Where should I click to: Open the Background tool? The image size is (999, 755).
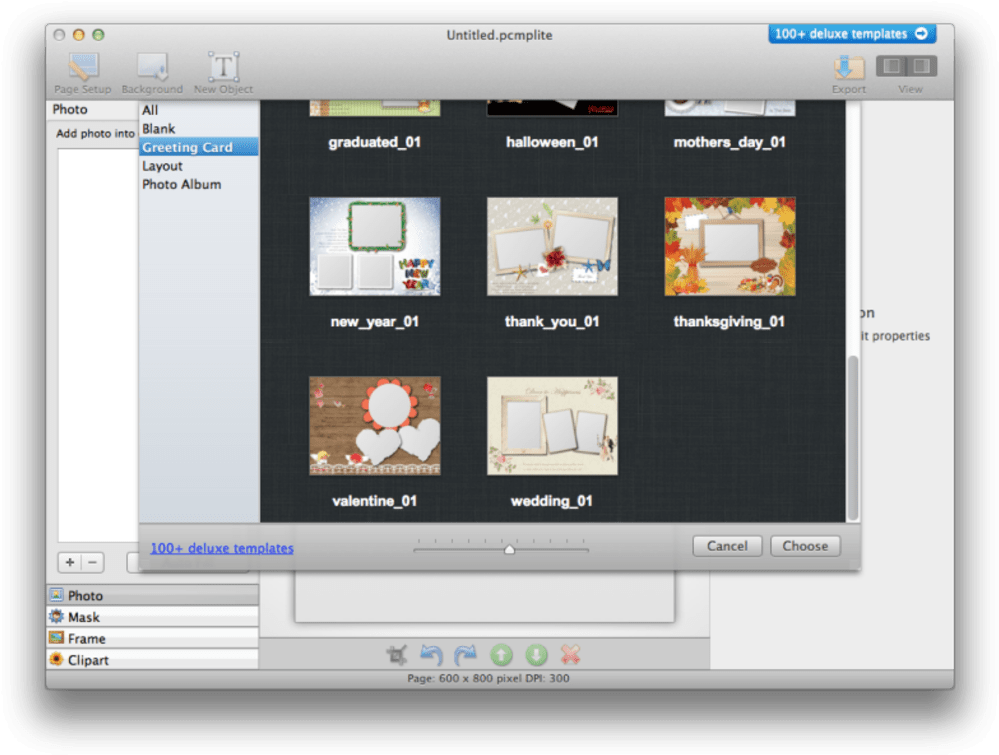tap(152, 73)
